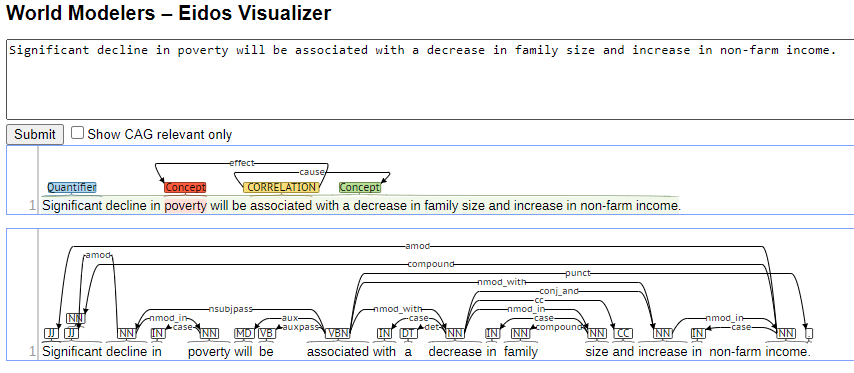Click the VBN tag above associated
Screen dimensions: 854x373
(337, 333)
